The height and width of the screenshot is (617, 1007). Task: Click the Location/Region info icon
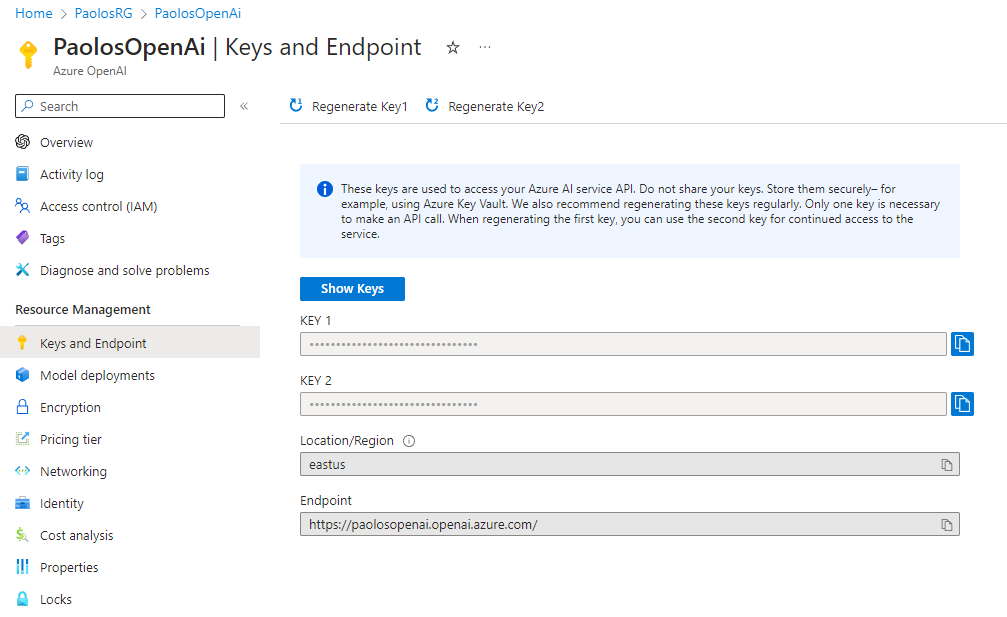[409, 441]
